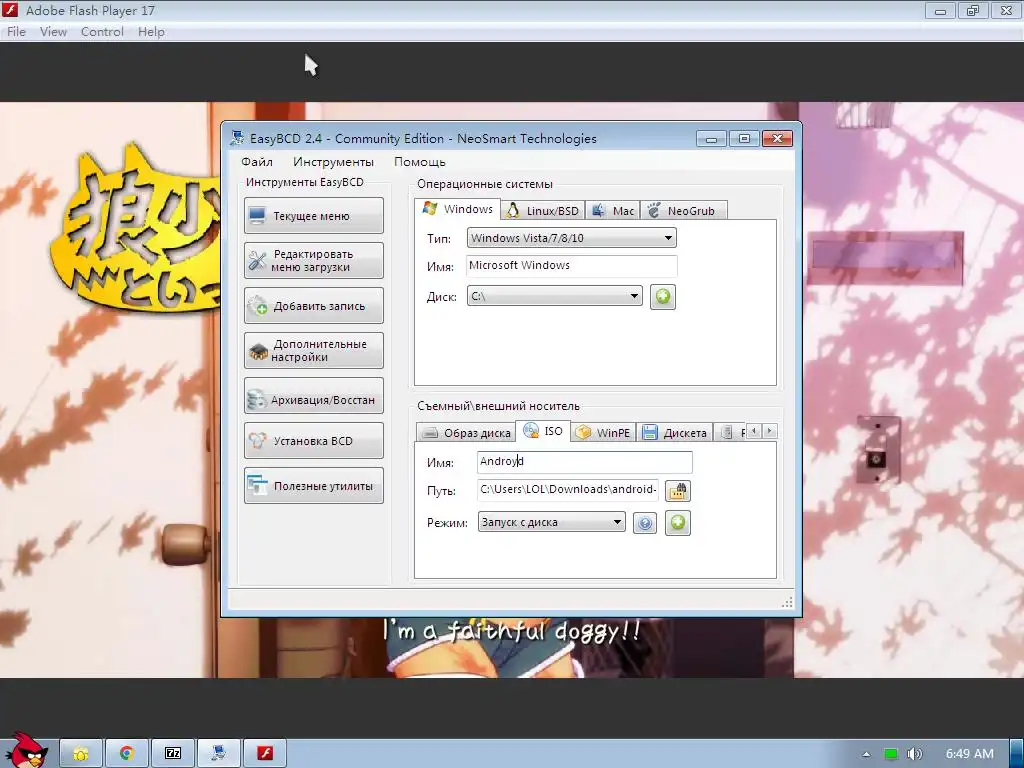The width and height of the screenshot is (1024, 768).
Task: Click the browse for ISO file icon
Action: (678, 490)
